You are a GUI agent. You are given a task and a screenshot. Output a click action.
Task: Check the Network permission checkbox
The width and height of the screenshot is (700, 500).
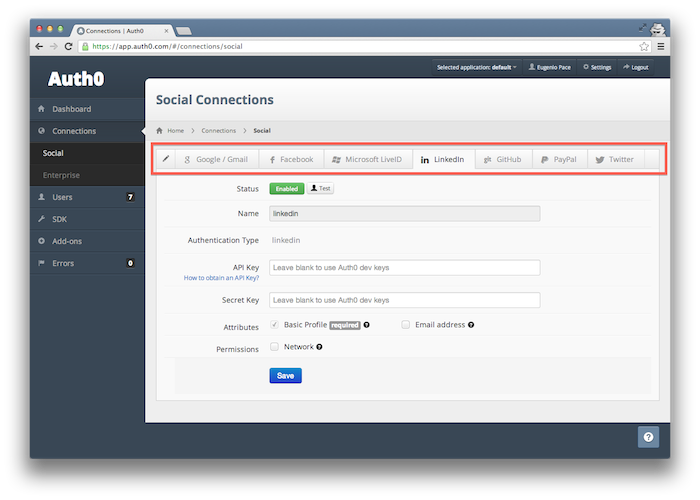click(274, 346)
